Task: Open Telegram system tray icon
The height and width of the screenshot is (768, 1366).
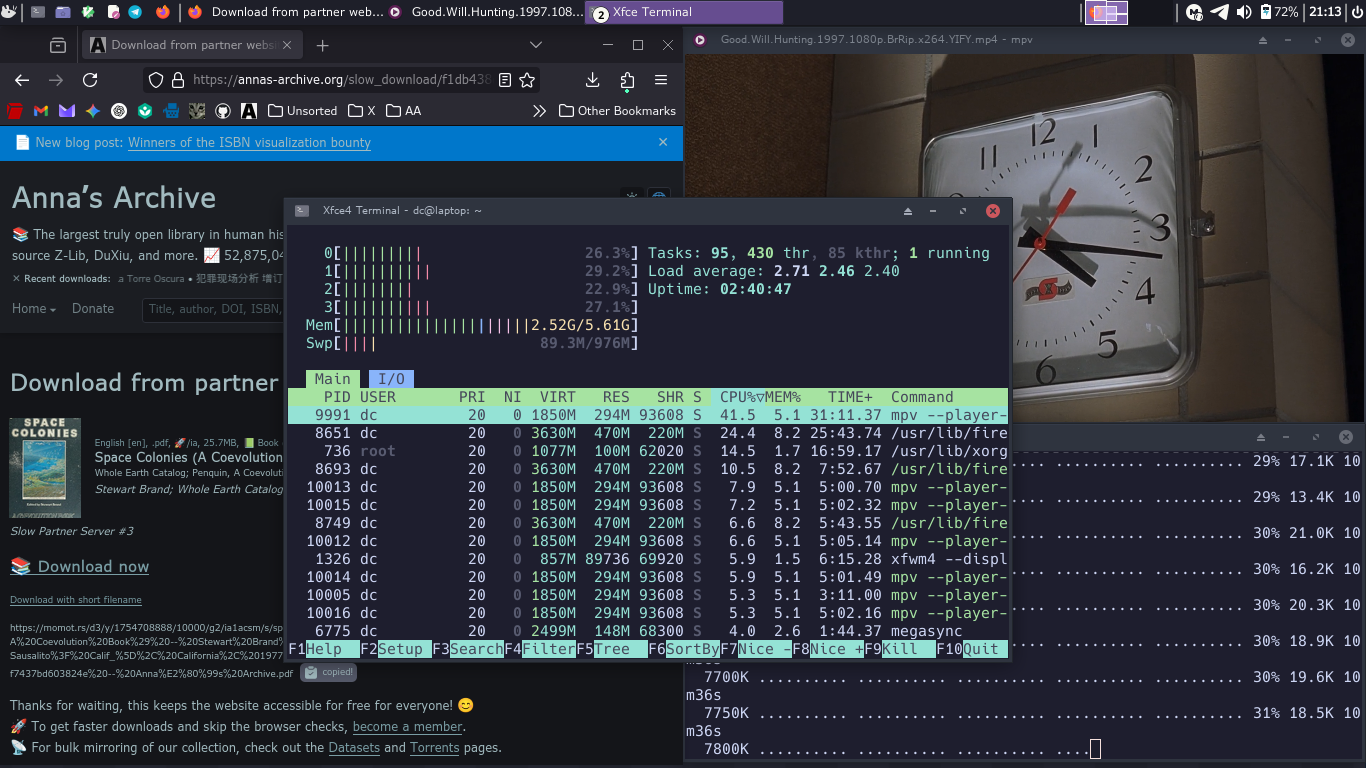Action: [1219, 12]
